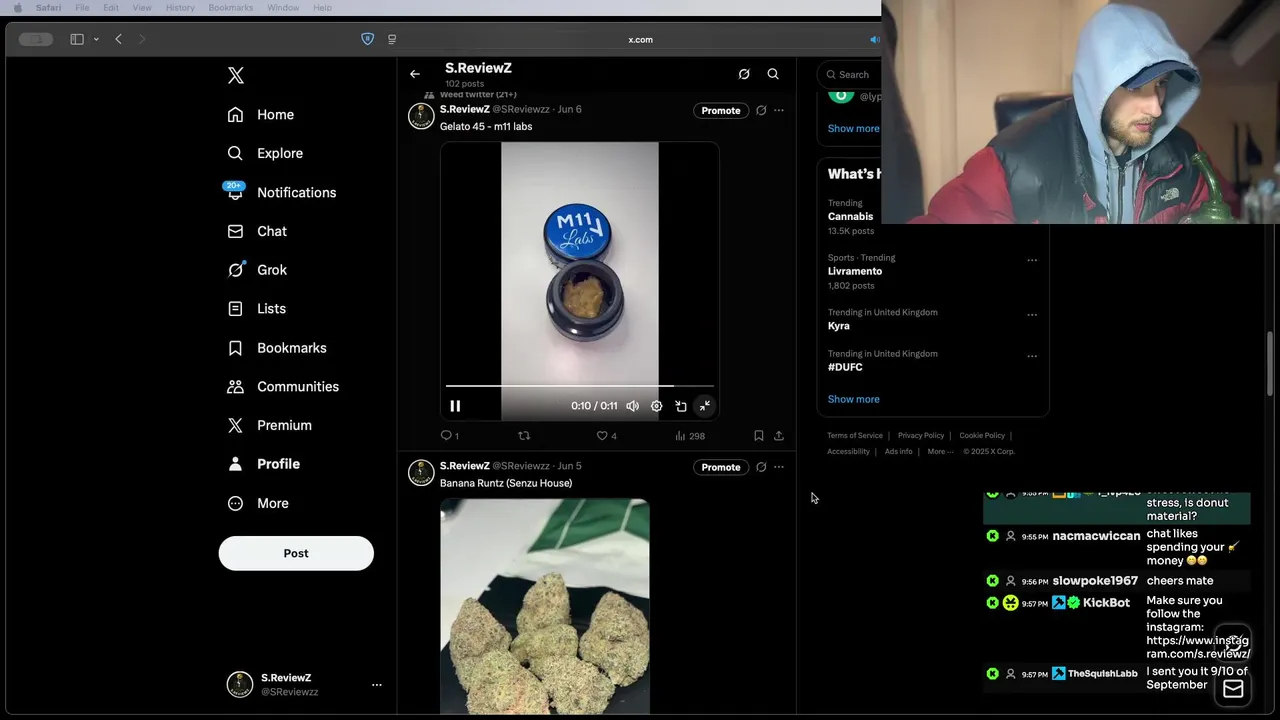Open S.ReviewZ avatar on Gelato post
The width and height of the screenshot is (1280, 720).
421,116
